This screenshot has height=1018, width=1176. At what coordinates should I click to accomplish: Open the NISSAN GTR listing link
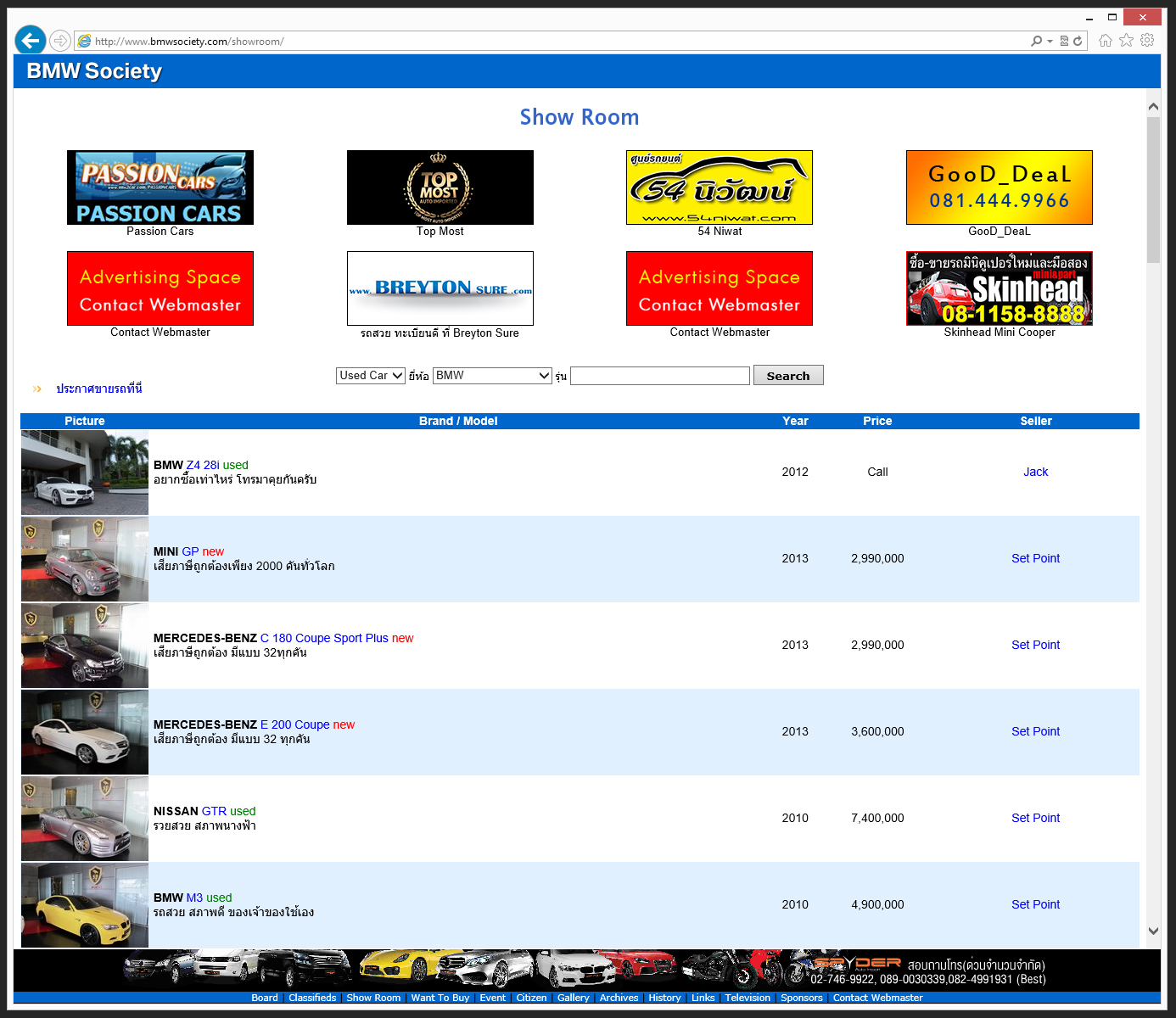pyautogui.click(x=214, y=811)
